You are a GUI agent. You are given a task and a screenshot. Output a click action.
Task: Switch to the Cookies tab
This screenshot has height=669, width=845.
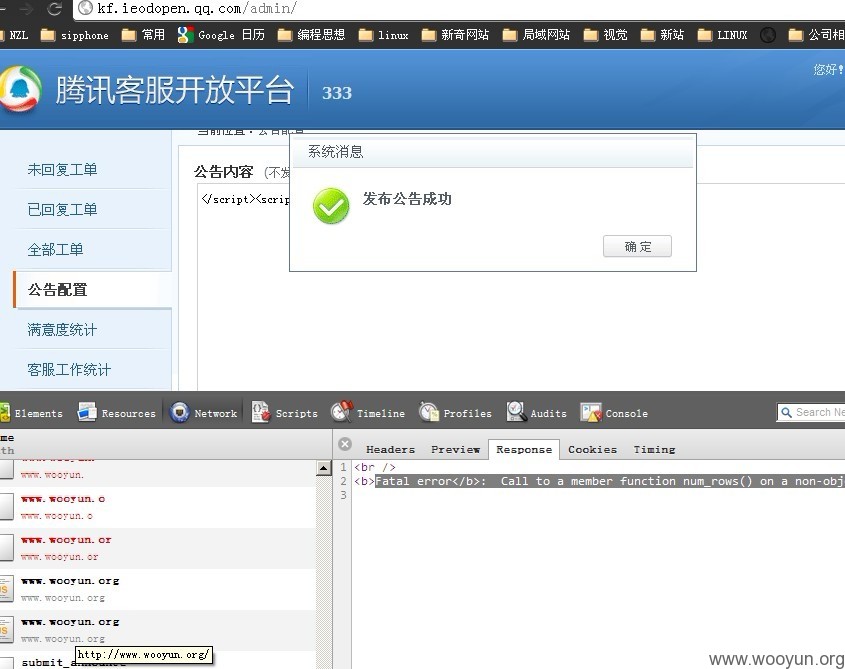[592, 450]
